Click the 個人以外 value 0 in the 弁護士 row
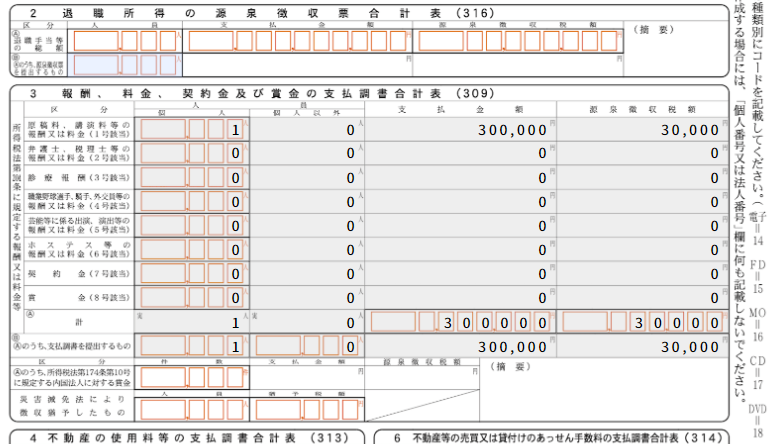 click(350, 154)
